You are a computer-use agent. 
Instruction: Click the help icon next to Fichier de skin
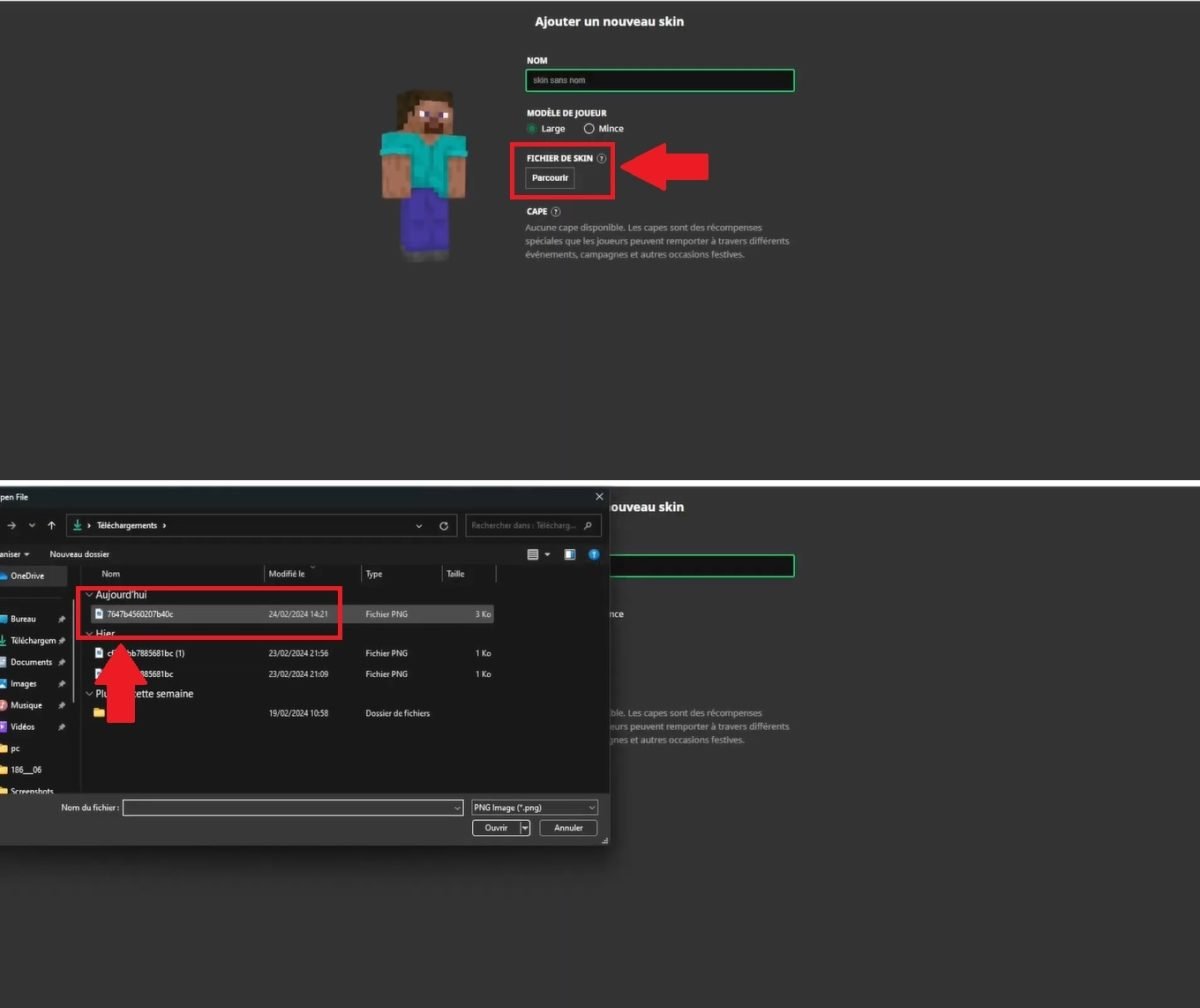pos(601,158)
